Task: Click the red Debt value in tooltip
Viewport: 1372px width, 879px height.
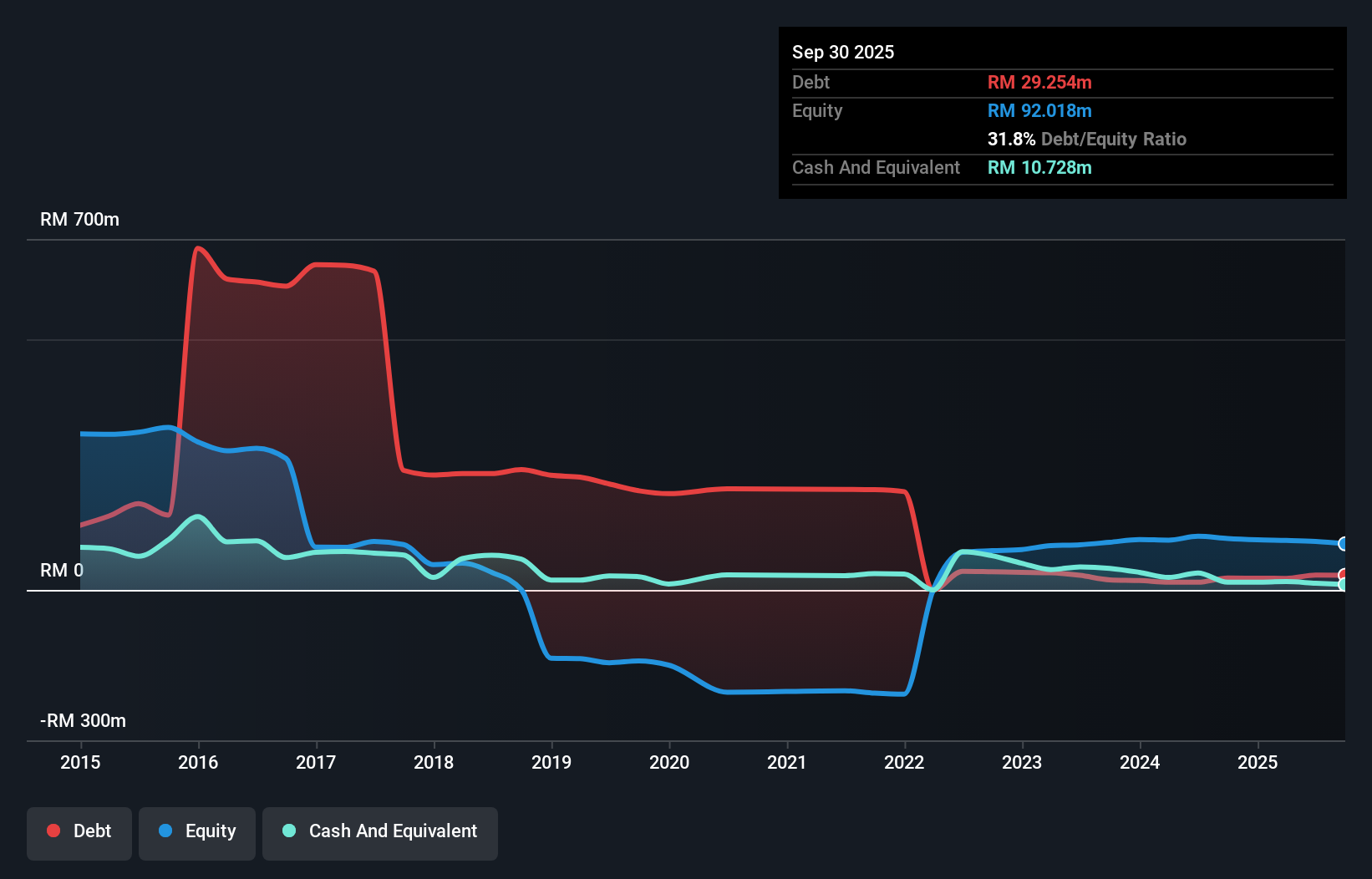Action: [1039, 82]
